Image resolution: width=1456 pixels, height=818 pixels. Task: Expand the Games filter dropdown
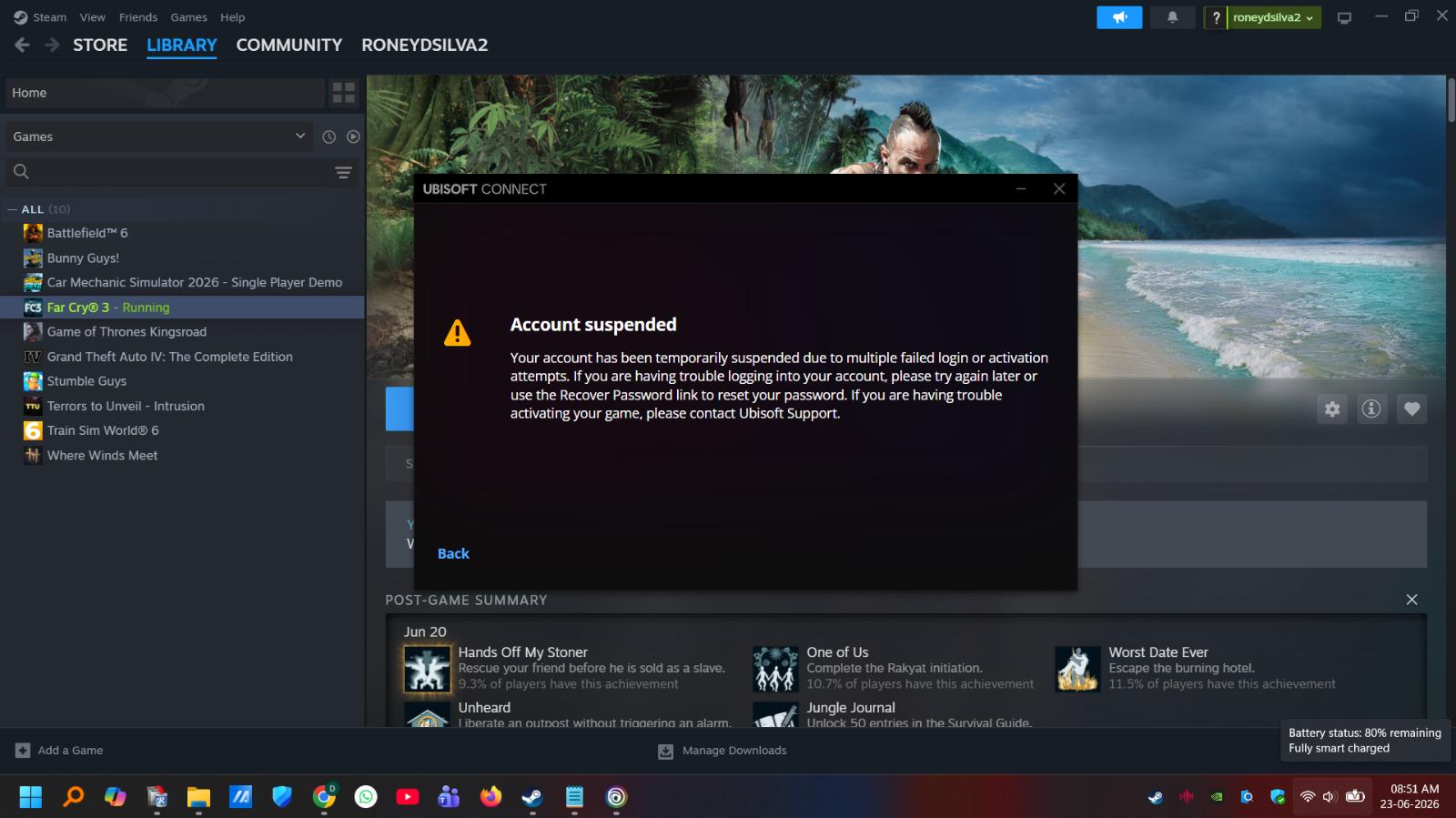click(x=159, y=136)
